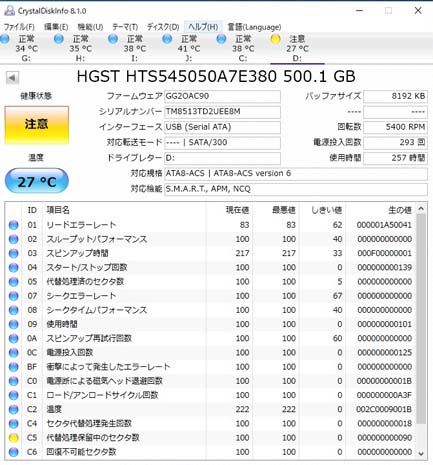This screenshot has height=465, width=433.
Task: Click the yellow 注意 health status button
Action: coord(37,125)
